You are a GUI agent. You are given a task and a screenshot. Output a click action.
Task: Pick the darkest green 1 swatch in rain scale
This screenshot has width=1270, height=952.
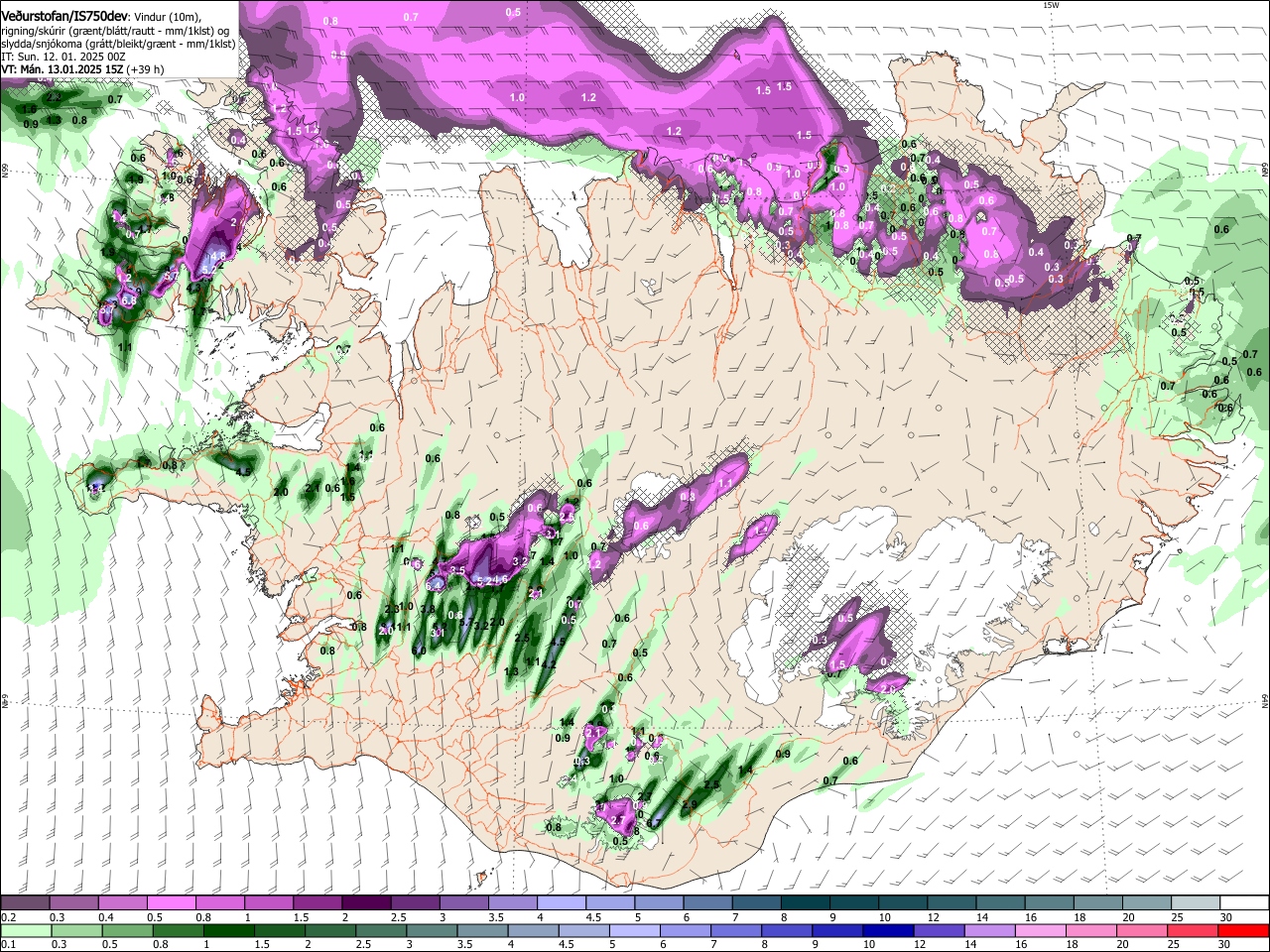(228, 930)
